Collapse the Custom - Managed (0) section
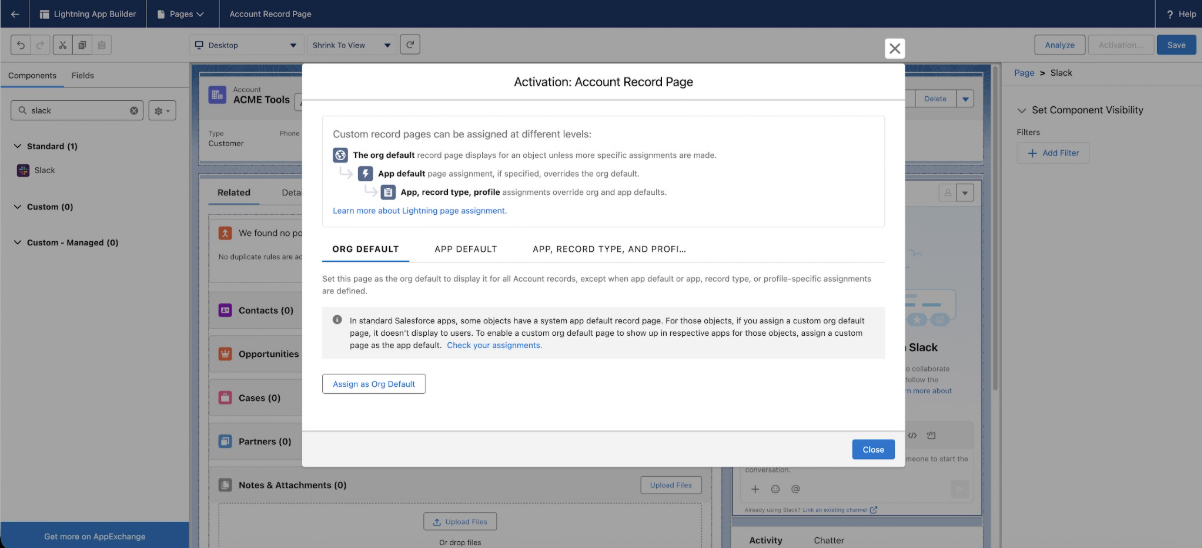The image size is (1202, 548). pos(18,243)
